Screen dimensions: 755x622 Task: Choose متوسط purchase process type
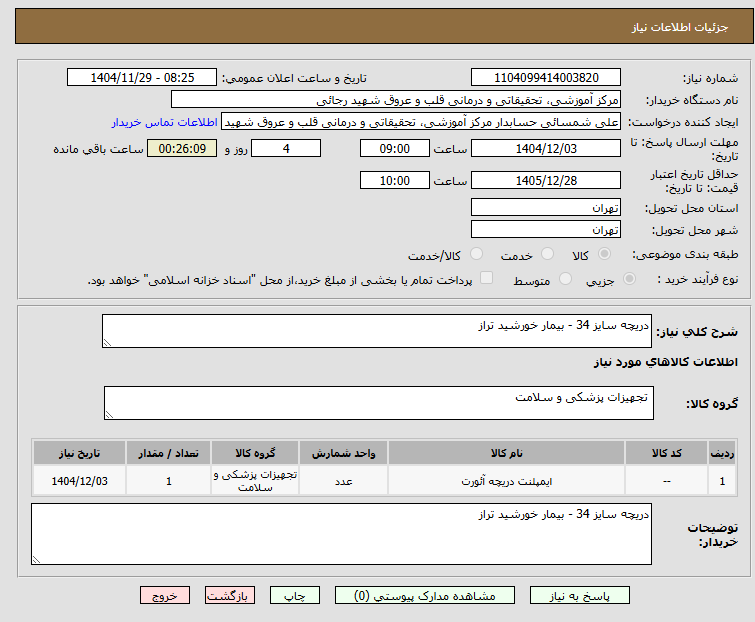tap(565, 279)
